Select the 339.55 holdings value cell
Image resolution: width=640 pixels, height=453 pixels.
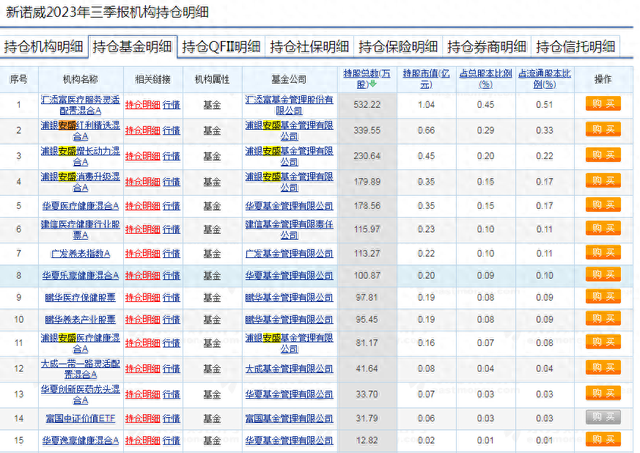click(x=367, y=131)
